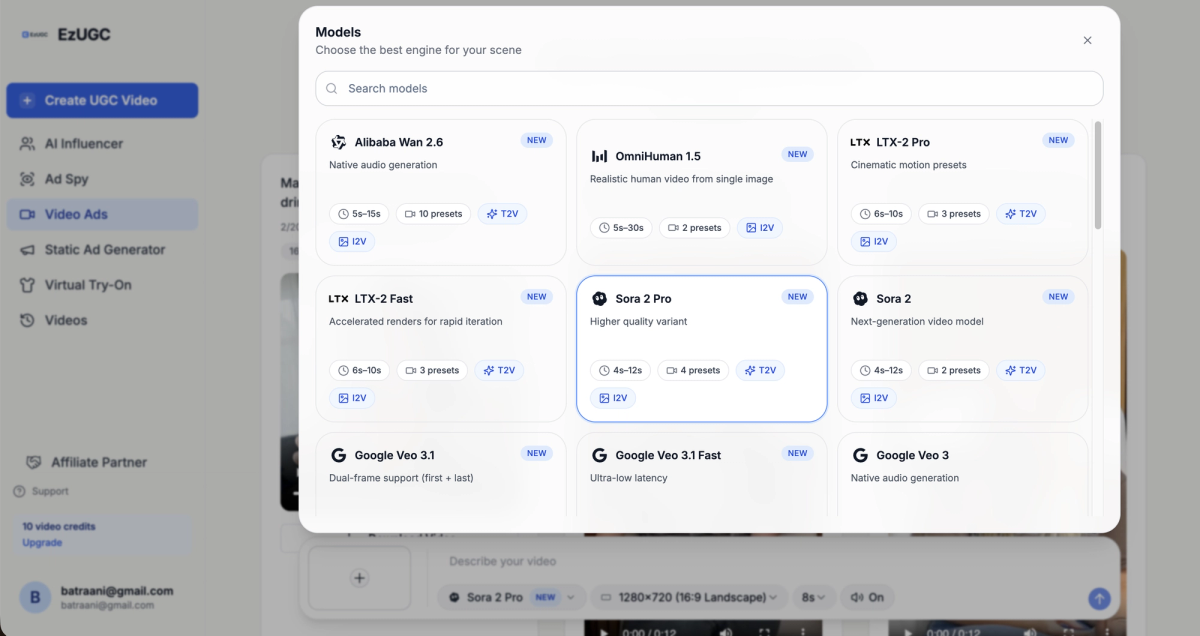The image size is (1200, 636).
Task: Click the Alibaba Wan 2.6 logo icon
Action: pos(338,142)
